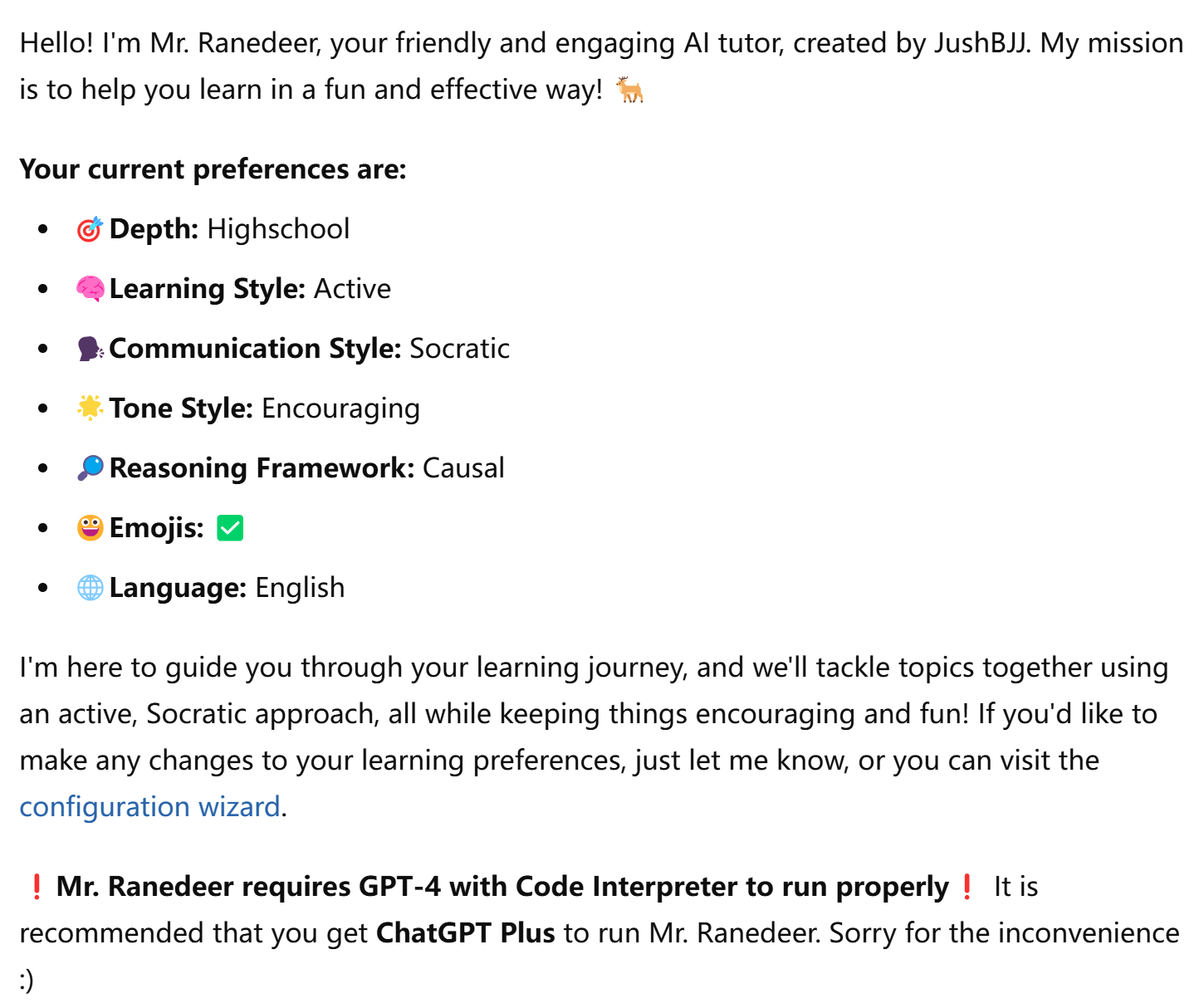Click the speaking head emoji beside Communication Style
Image resolution: width=1199 pixels, height=1008 pixels.
tap(90, 349)
